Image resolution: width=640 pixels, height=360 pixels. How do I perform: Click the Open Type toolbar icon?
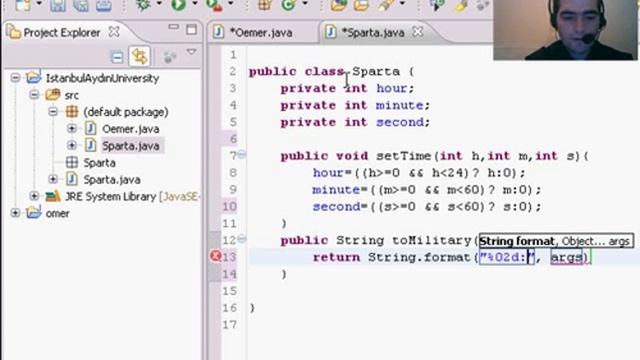click(x=338, y=5)
